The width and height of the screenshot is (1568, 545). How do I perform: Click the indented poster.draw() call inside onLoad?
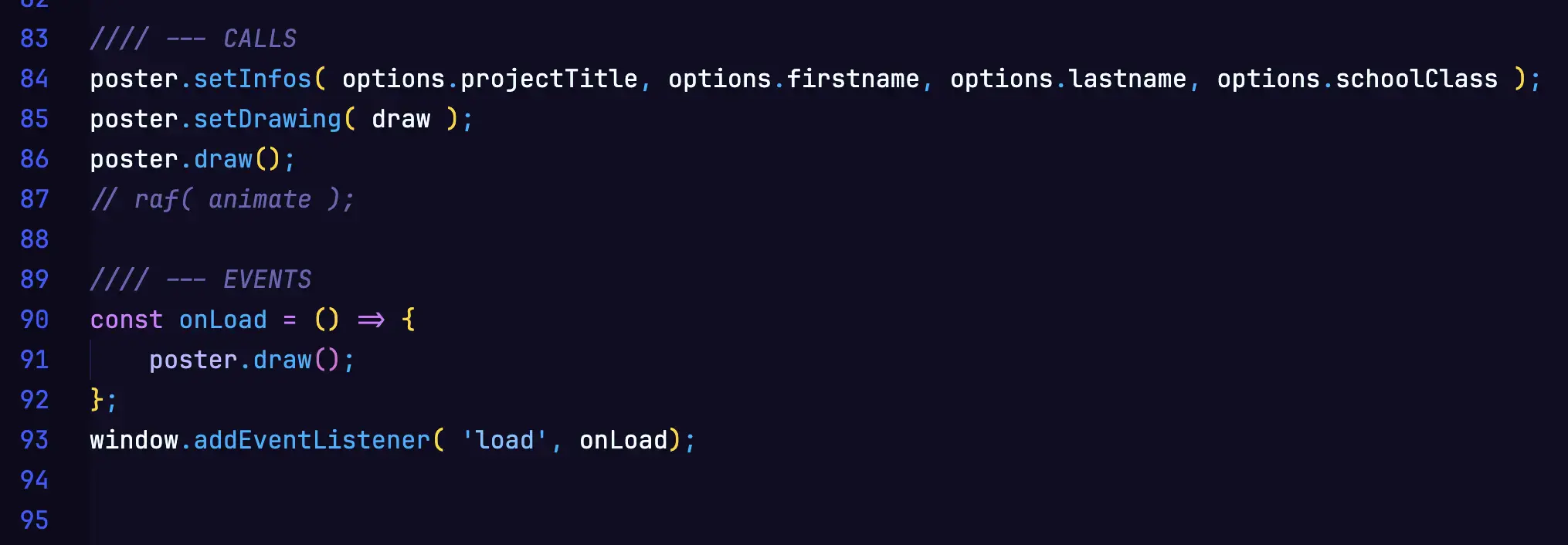point(251,360)
